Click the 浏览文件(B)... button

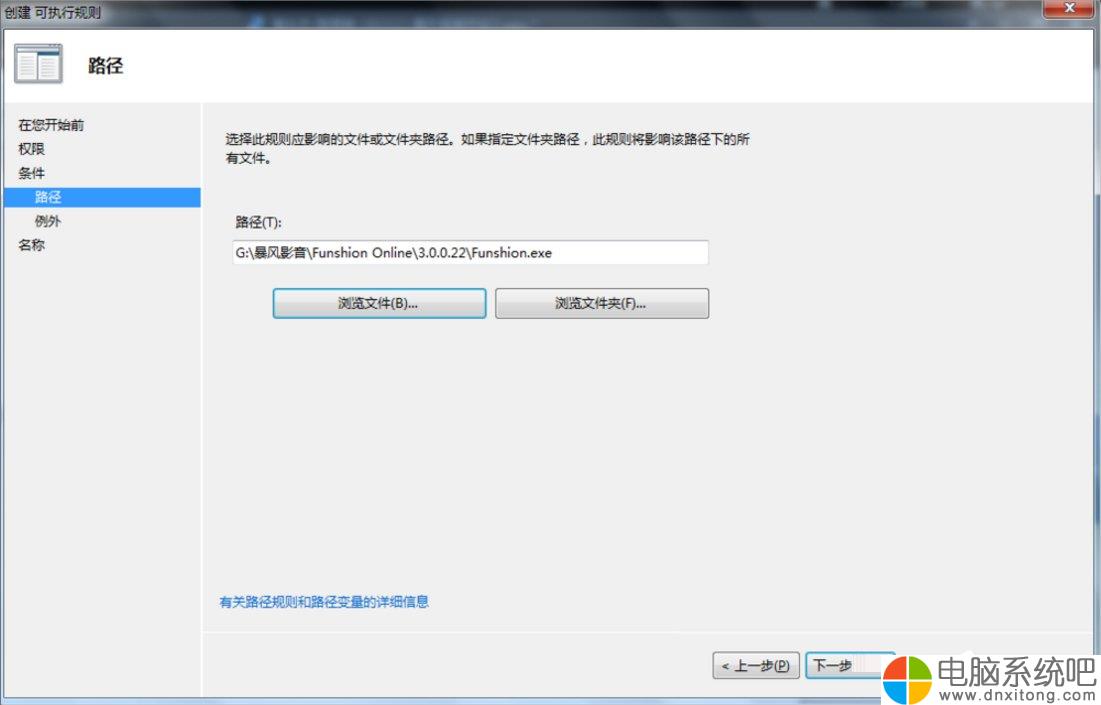click(x=379, y=303)
